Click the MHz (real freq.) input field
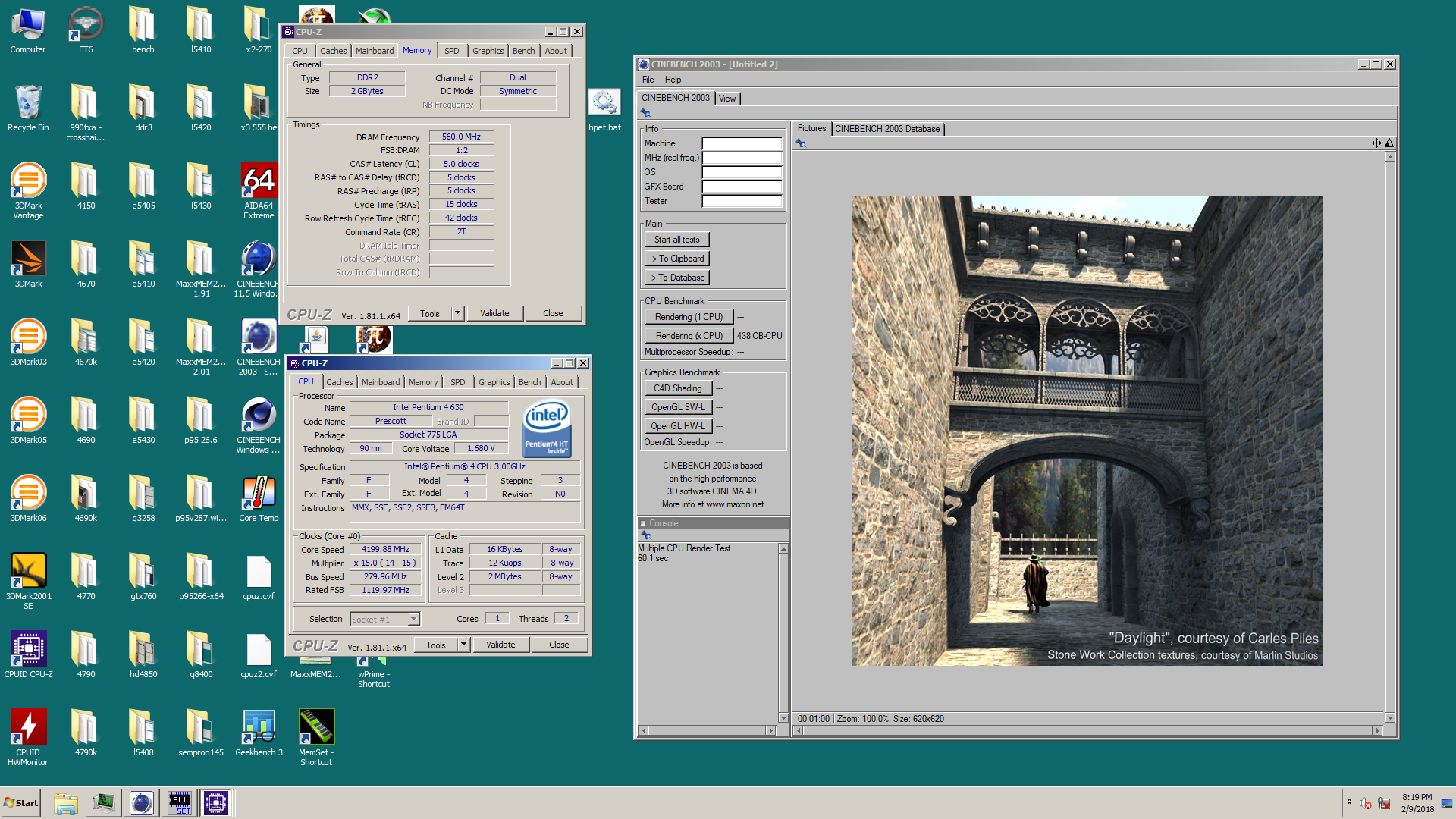Viewport: 1456px width, 819px height. tap(742, 158)
